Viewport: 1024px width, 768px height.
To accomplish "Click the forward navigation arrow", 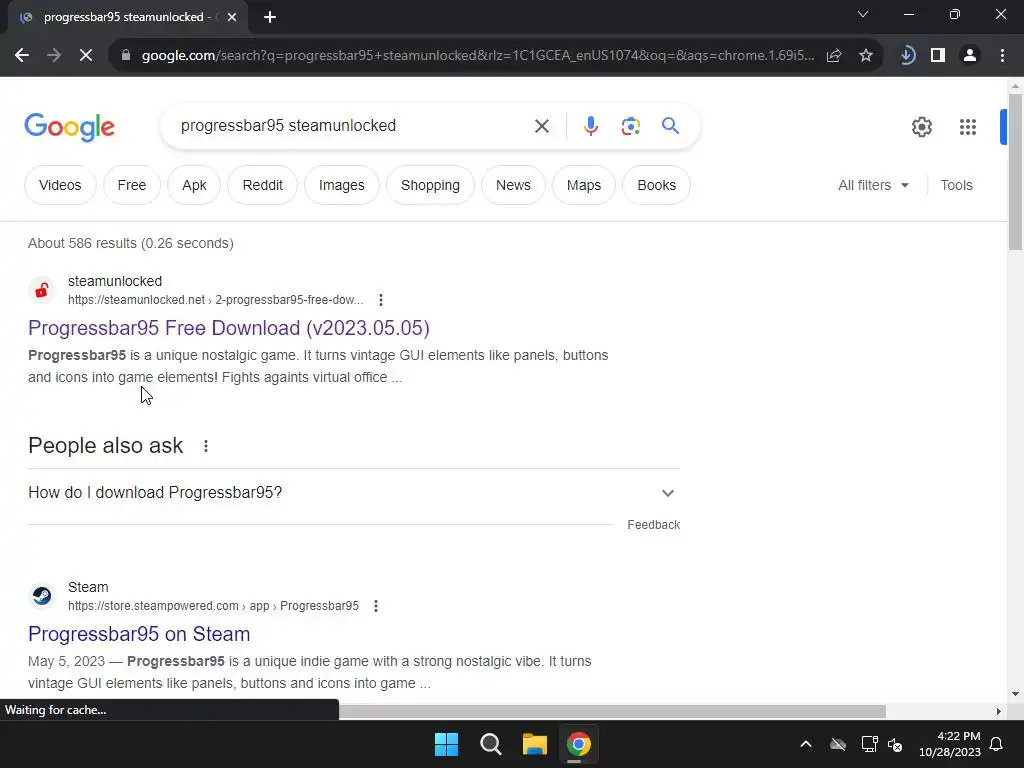I will 54,56.
